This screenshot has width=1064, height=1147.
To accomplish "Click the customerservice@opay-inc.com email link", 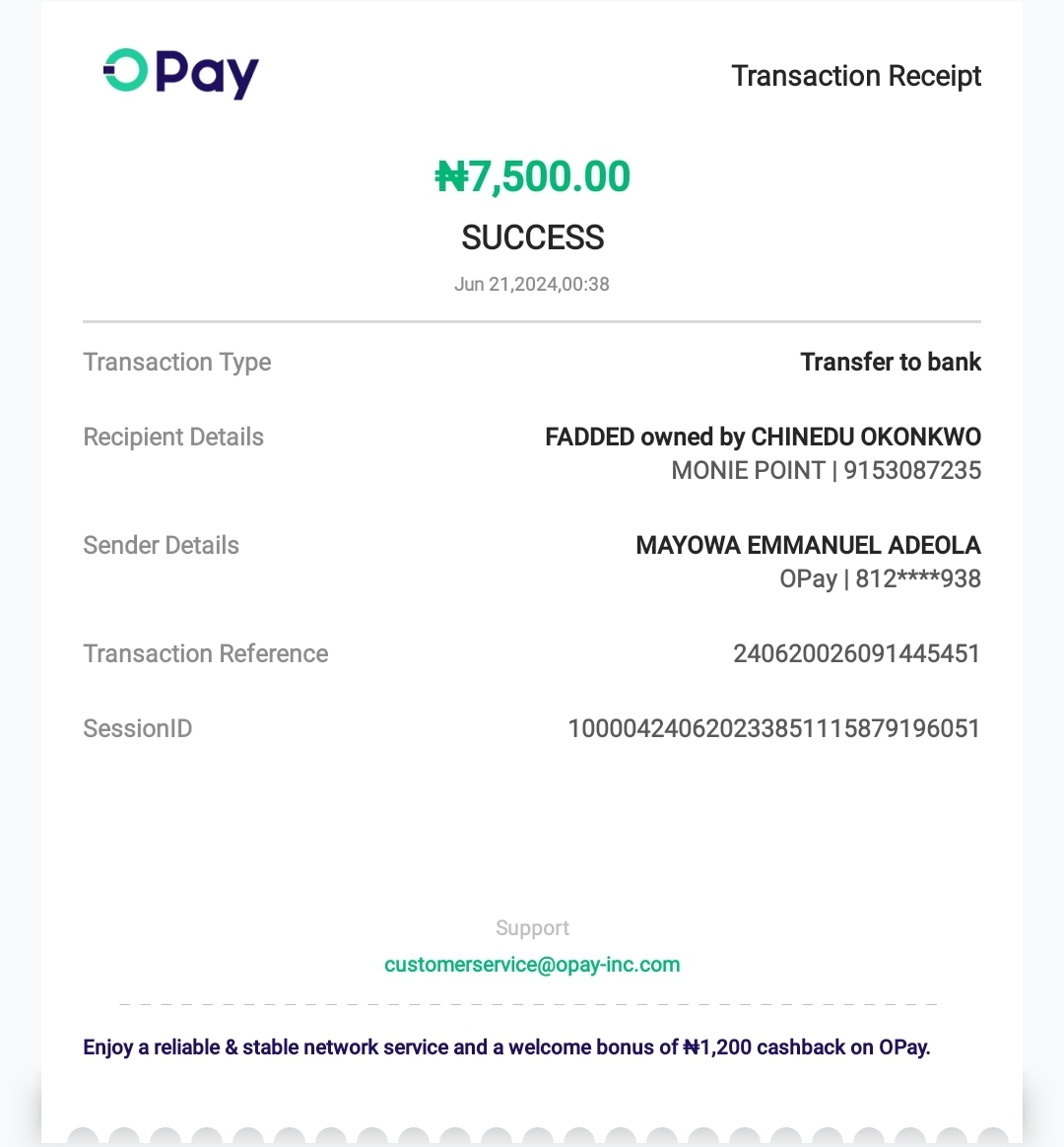I will coord(532,965).
